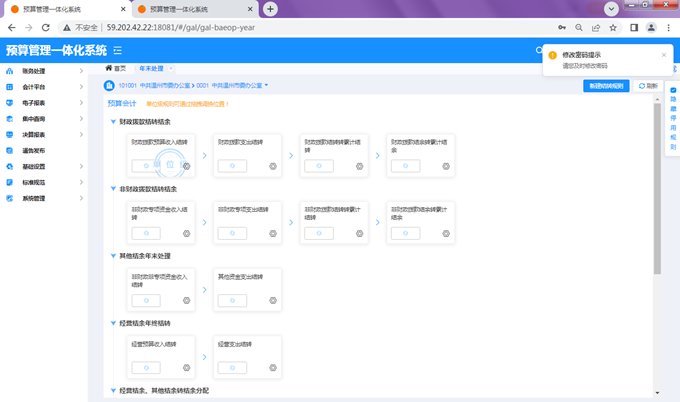Close the 年末处理 tab

(171, 69)
